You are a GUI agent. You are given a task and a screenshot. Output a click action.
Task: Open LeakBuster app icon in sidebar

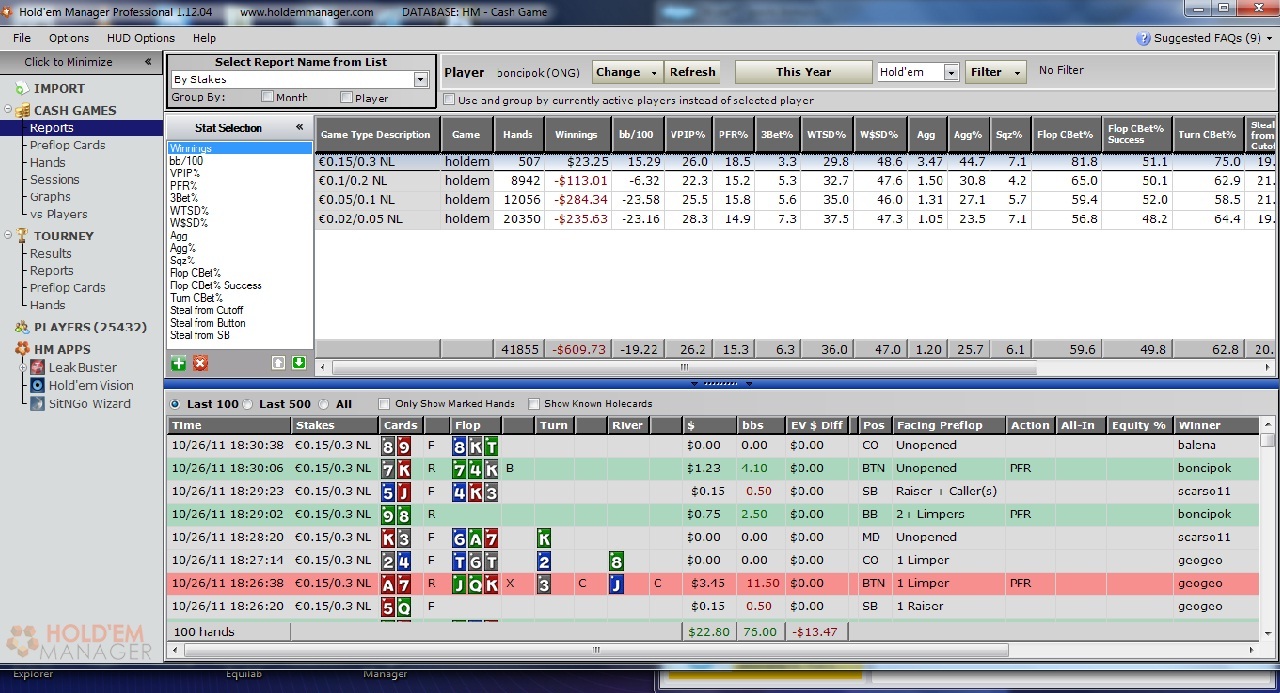(x=38, y=368)
